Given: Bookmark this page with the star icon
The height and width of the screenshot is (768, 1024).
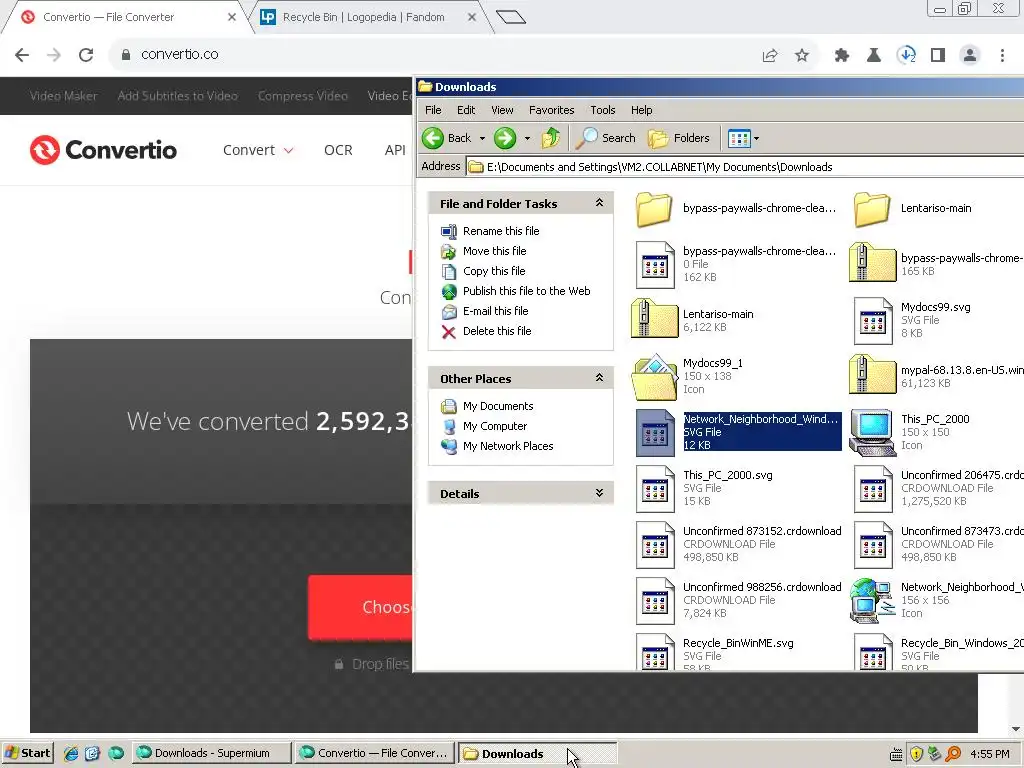Looking at the screenshot, I should click(802, 55).
